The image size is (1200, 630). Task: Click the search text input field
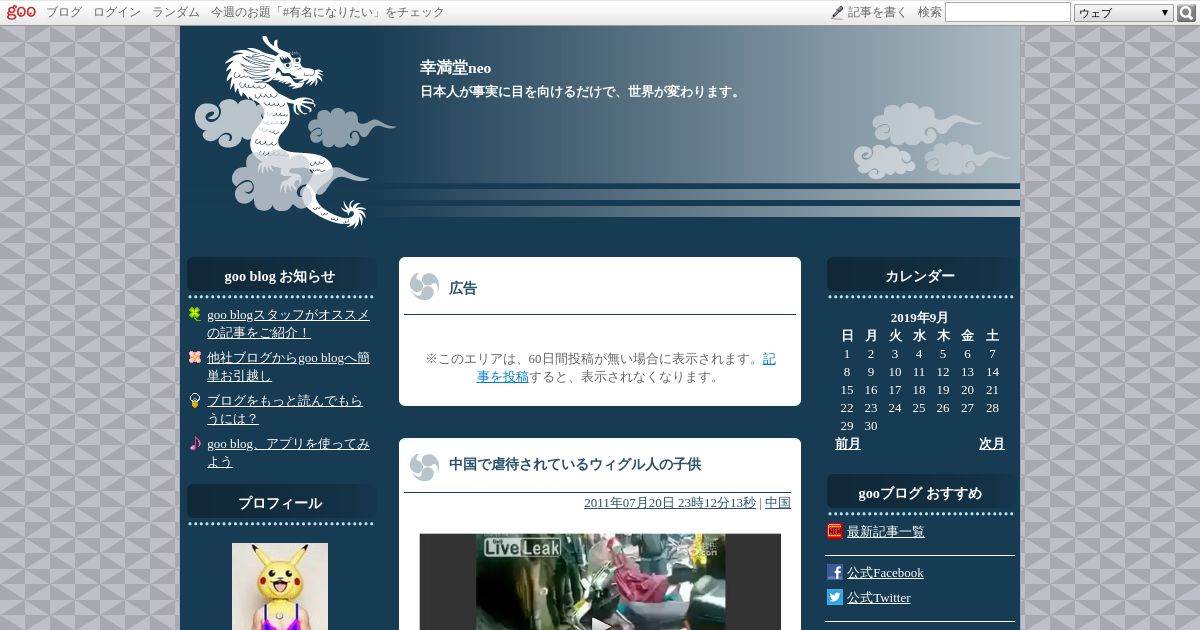(1008, 12)
